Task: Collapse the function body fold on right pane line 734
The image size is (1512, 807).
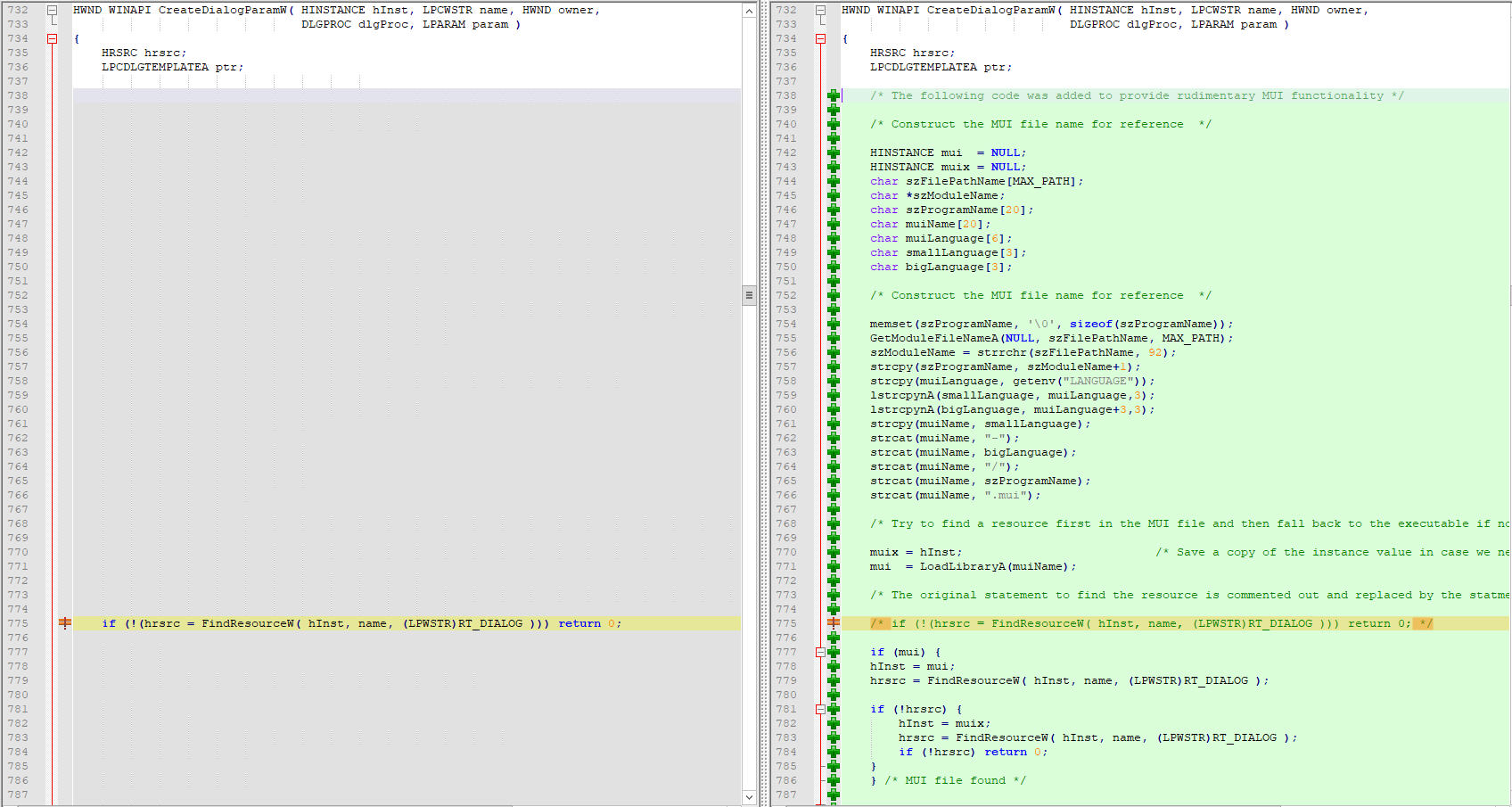Action: pos(820,38)
